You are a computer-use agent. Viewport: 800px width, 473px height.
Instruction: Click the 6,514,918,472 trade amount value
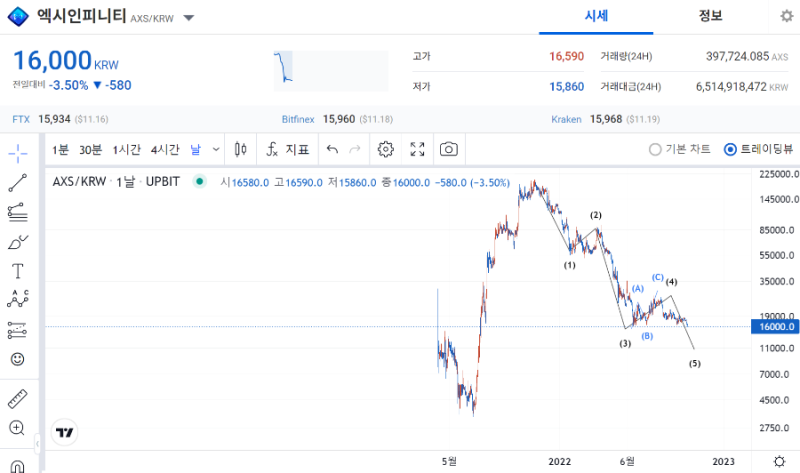tap(731, 87)
